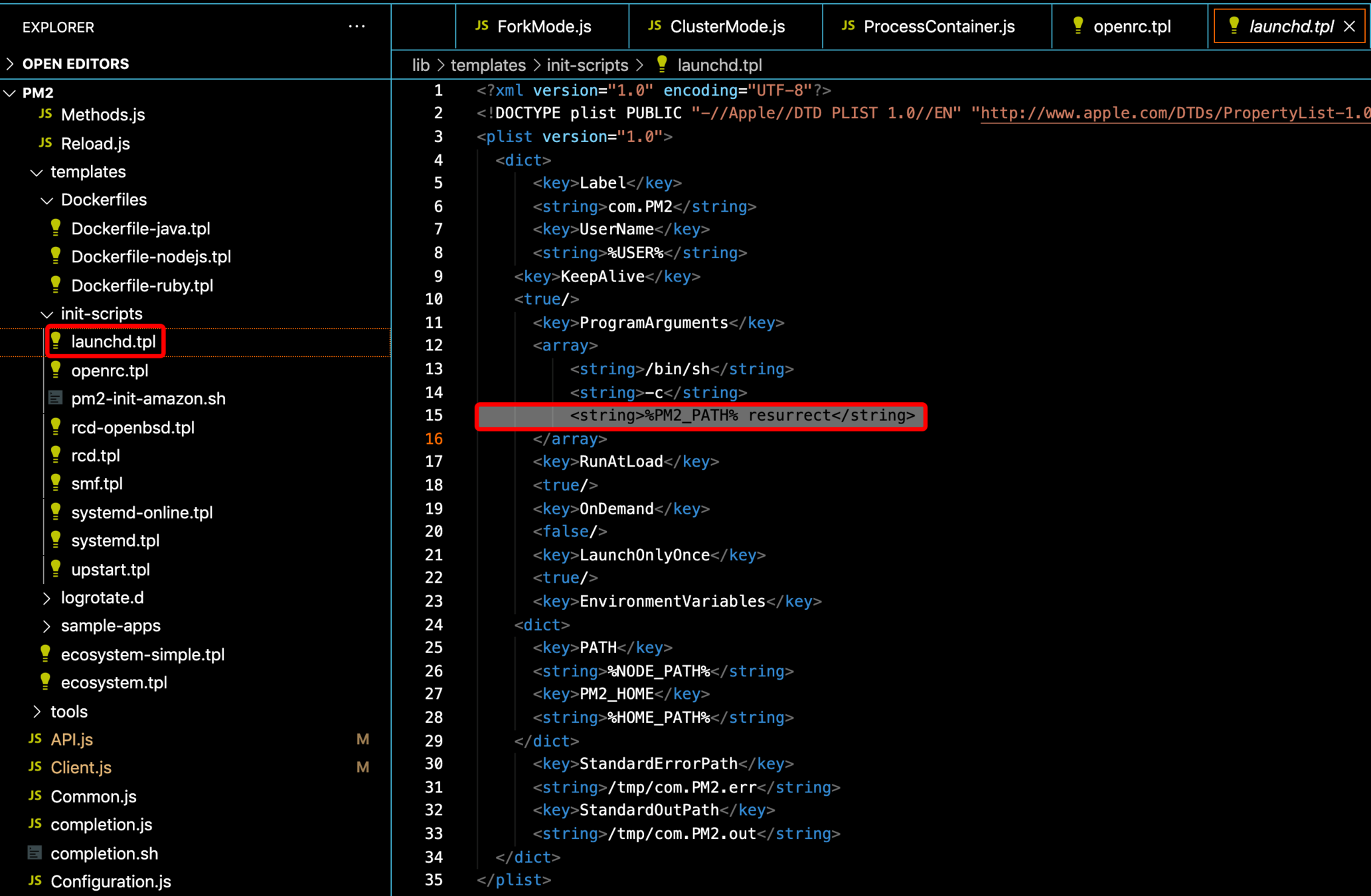
Task: Collapse the Dockerfiles folder
Action: click(x=46, y=200)
